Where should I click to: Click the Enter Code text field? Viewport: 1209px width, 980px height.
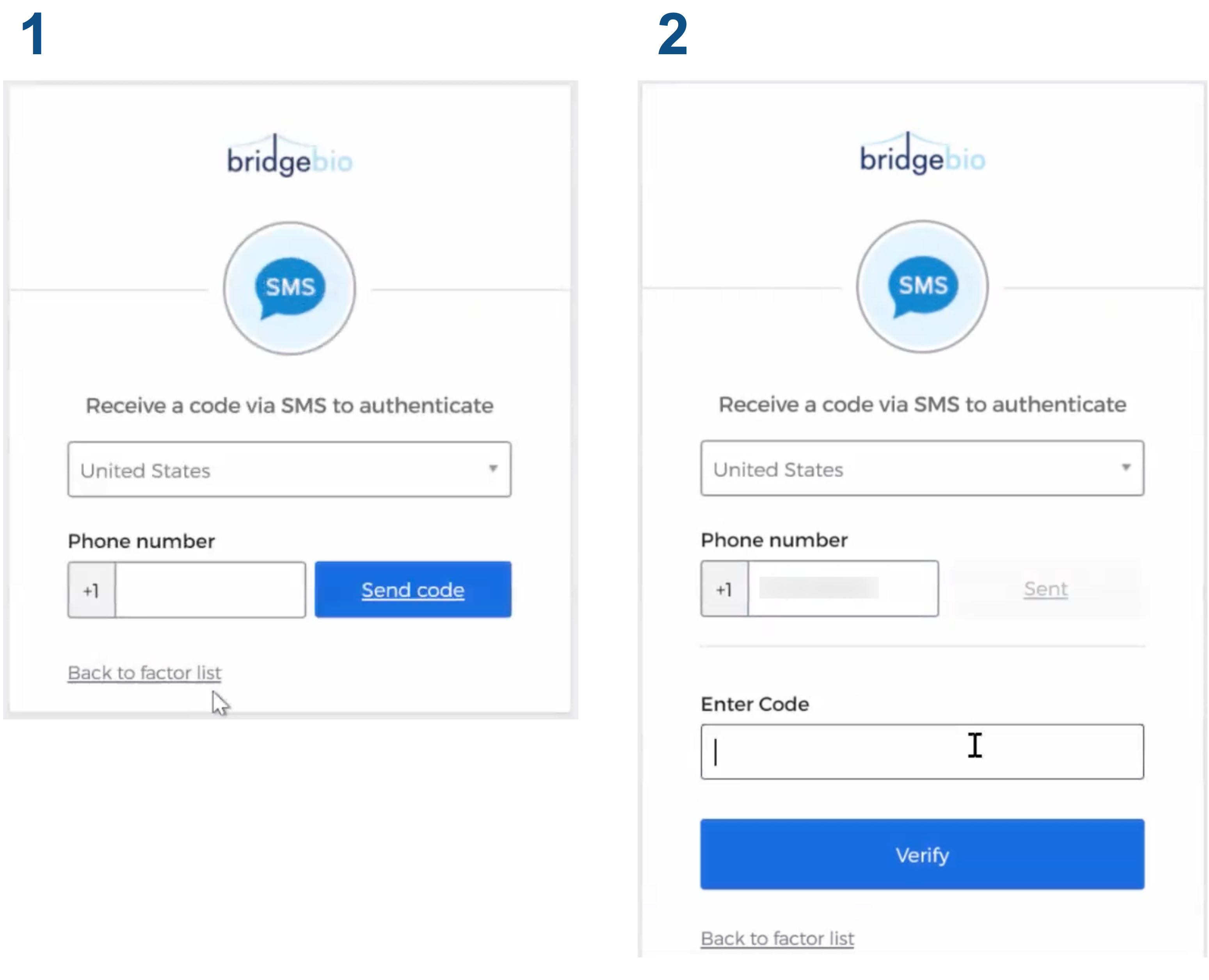pyautogui.click(x=921, y=751)
